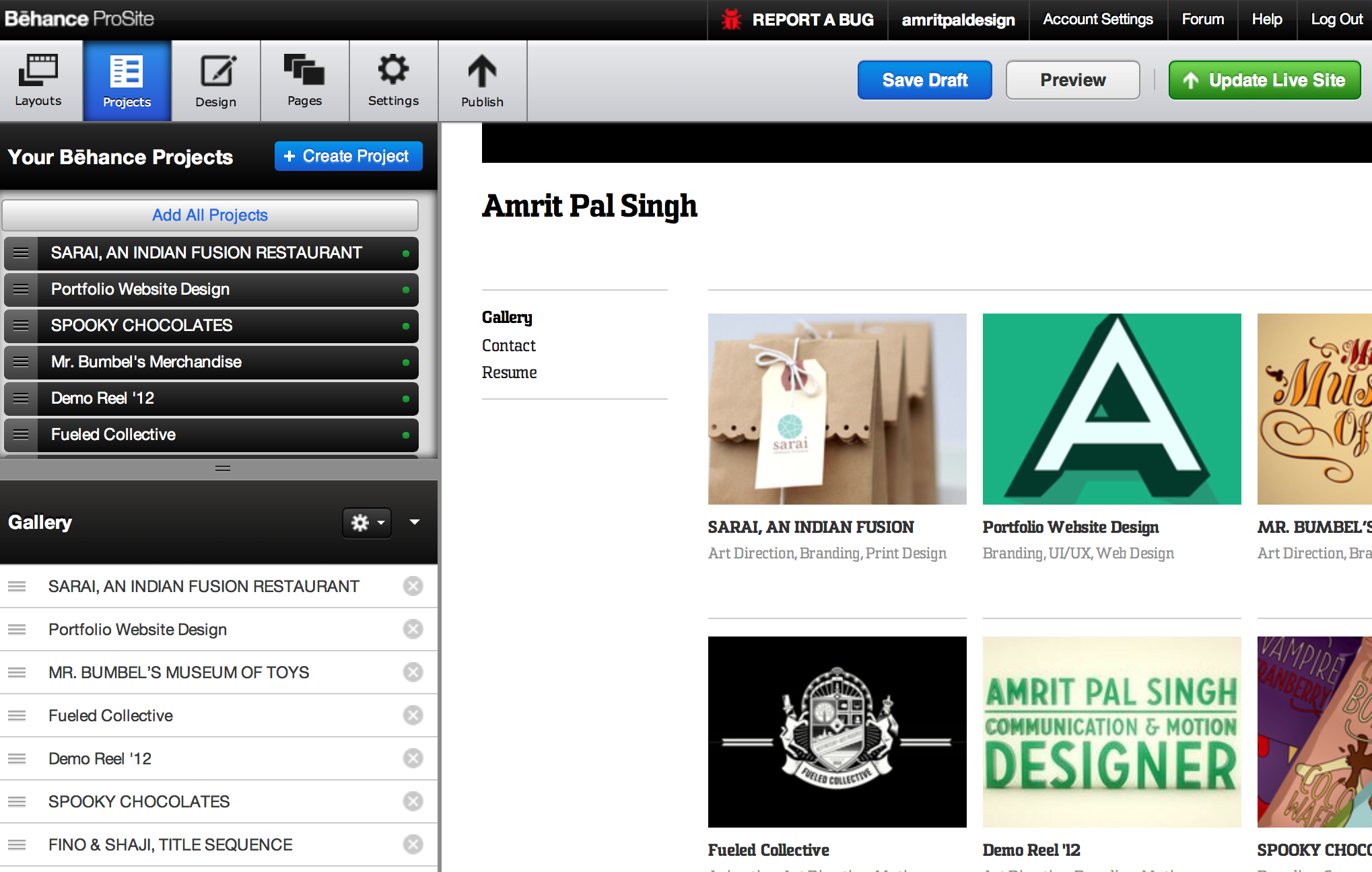Remove Demo Reel '12 from Gallery list

413,758
